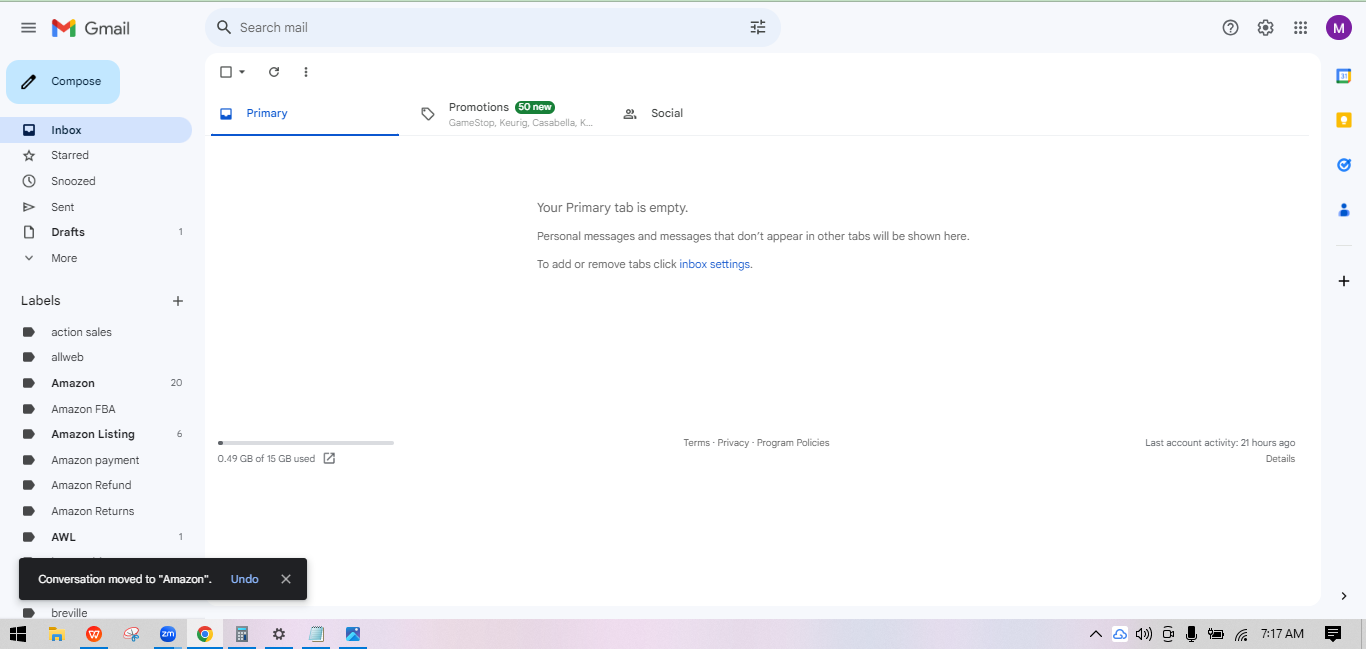The width and height of the screenshot is (1366, 649).
Task: Click the search magnifier icon
Action: tap(224, 28)
